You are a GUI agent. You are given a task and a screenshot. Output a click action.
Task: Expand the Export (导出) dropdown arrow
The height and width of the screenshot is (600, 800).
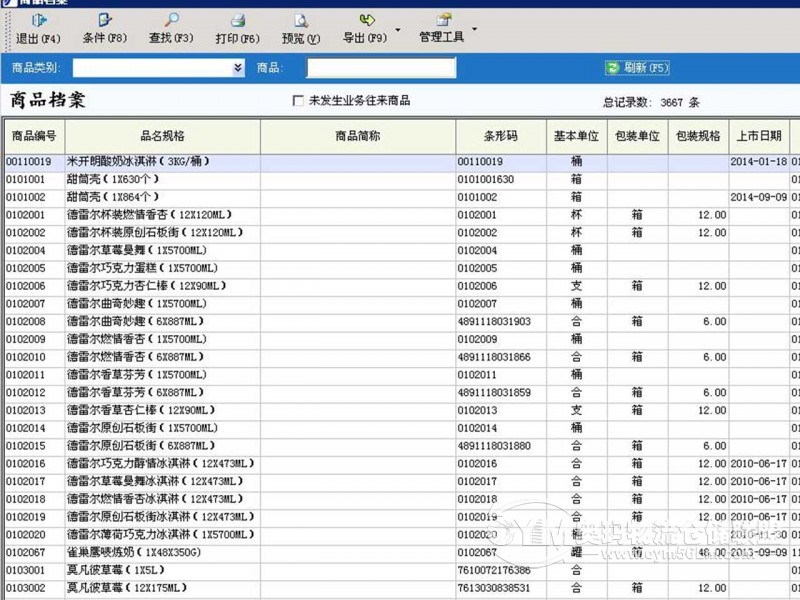point(398,30)
